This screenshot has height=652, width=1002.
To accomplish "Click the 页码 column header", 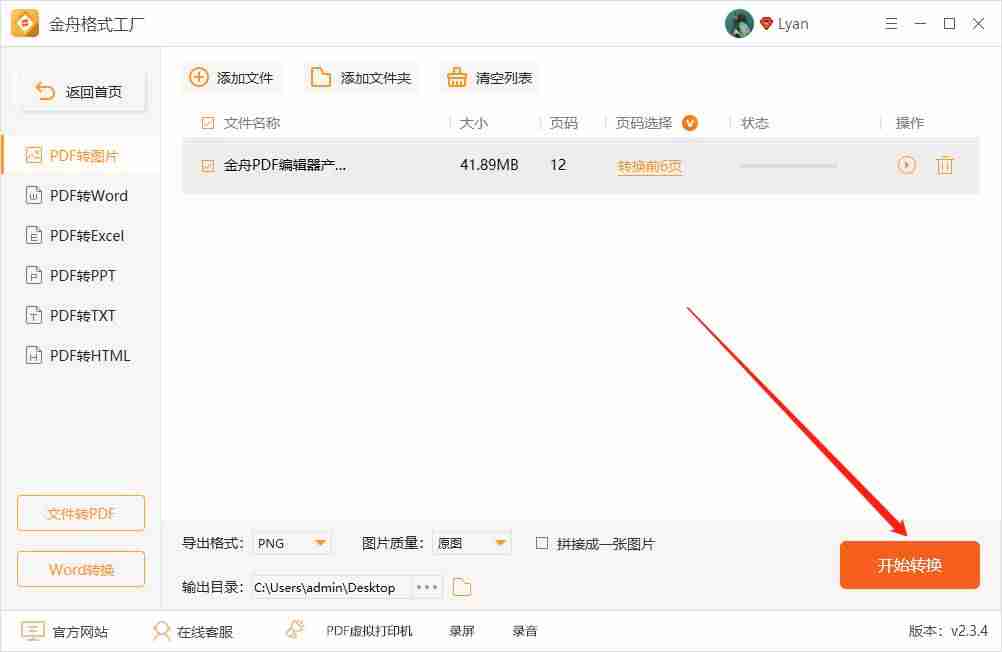I will [564, 123].
